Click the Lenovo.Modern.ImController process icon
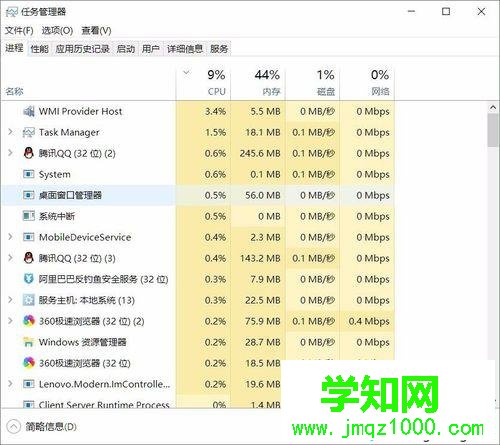This screenshot has height=445, width=500. tap(29, 384)
